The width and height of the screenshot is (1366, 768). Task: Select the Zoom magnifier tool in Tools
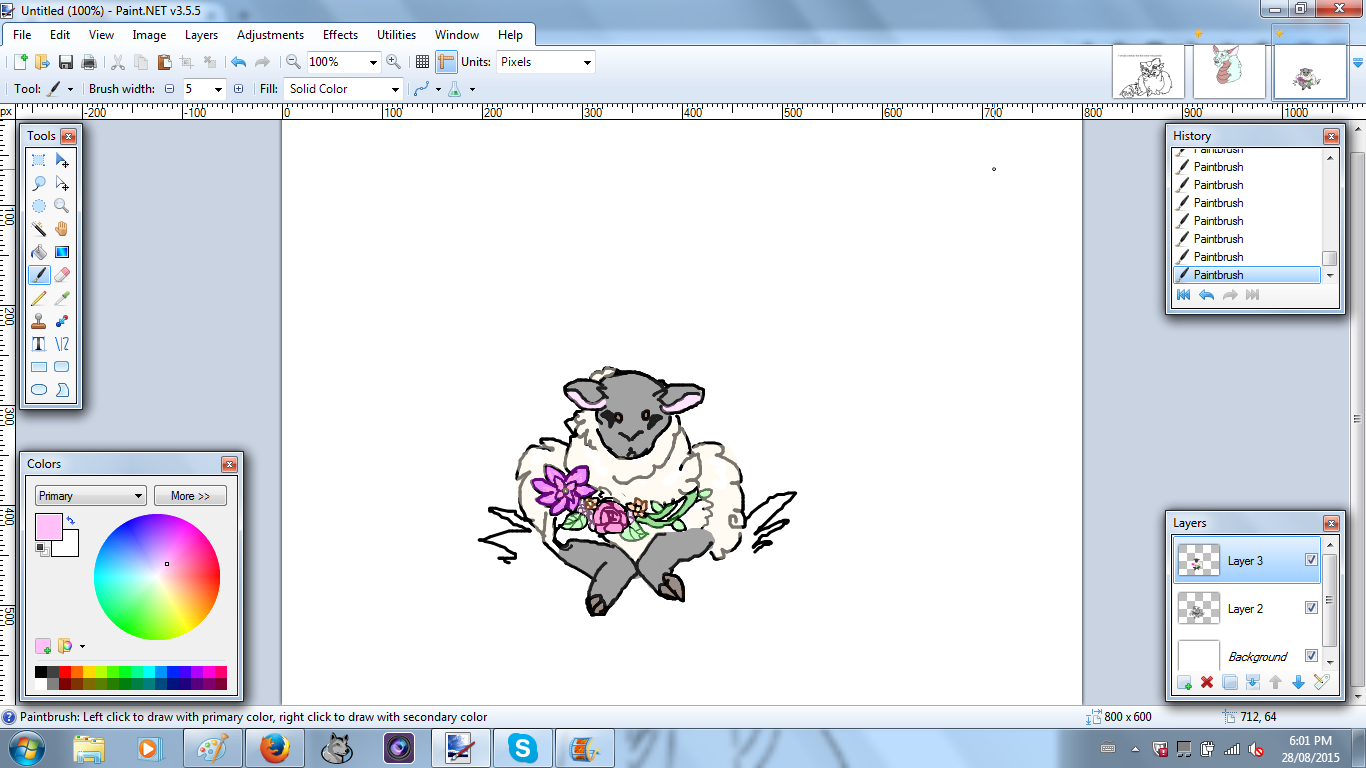click(x=62, y=206)
